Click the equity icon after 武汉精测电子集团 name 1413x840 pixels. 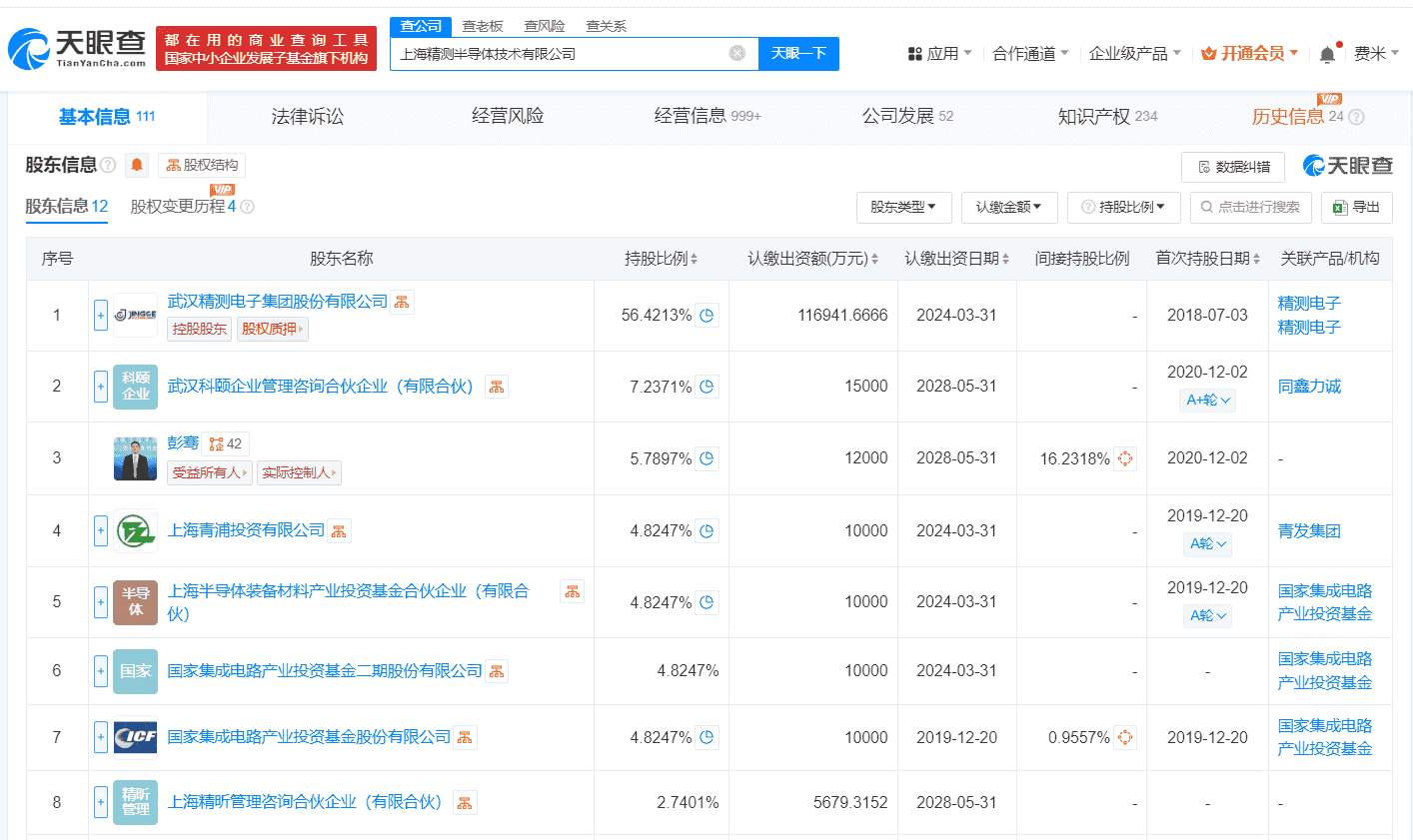tap(402, 301)
